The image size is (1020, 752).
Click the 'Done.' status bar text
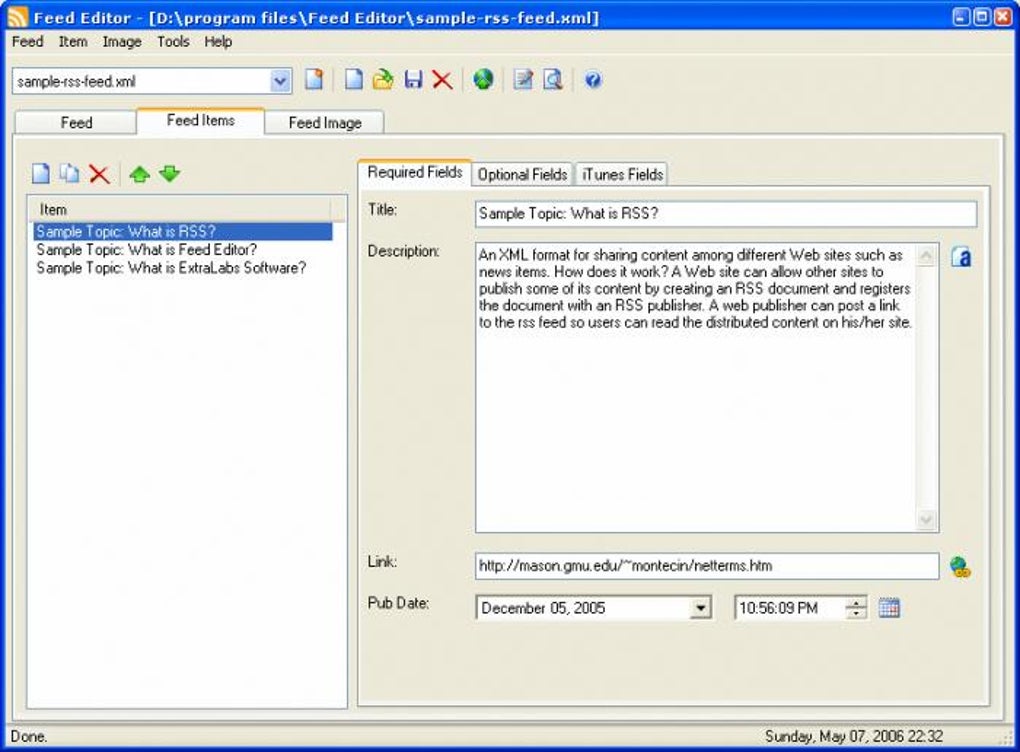(29, 736)
